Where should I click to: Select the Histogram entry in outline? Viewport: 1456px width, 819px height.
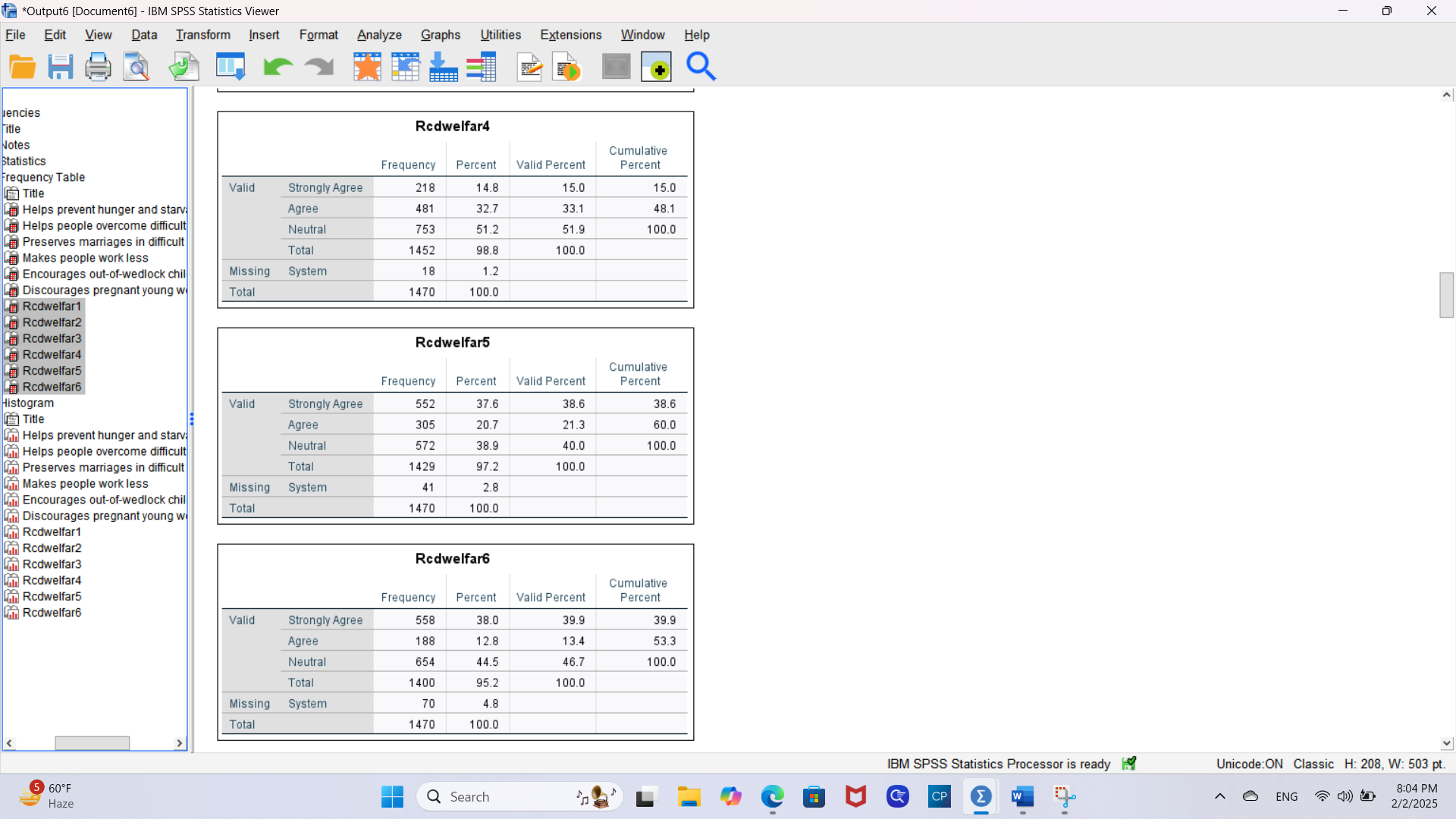tap(27, 403)
